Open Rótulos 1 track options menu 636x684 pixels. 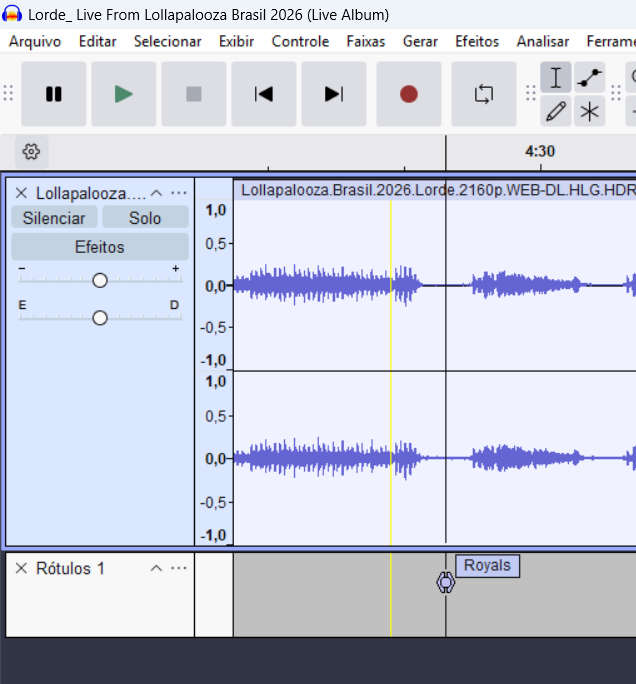[179, 568]
